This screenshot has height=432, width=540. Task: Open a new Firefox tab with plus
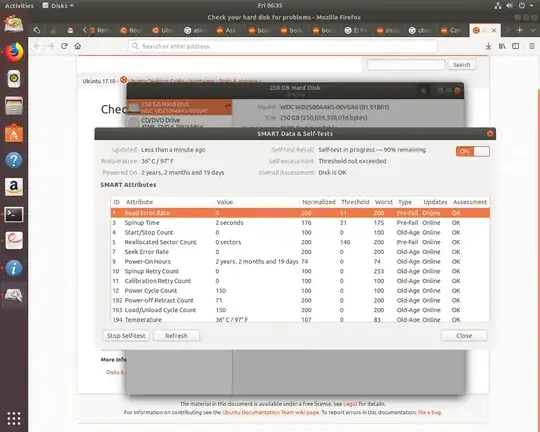tap(520, 30)
